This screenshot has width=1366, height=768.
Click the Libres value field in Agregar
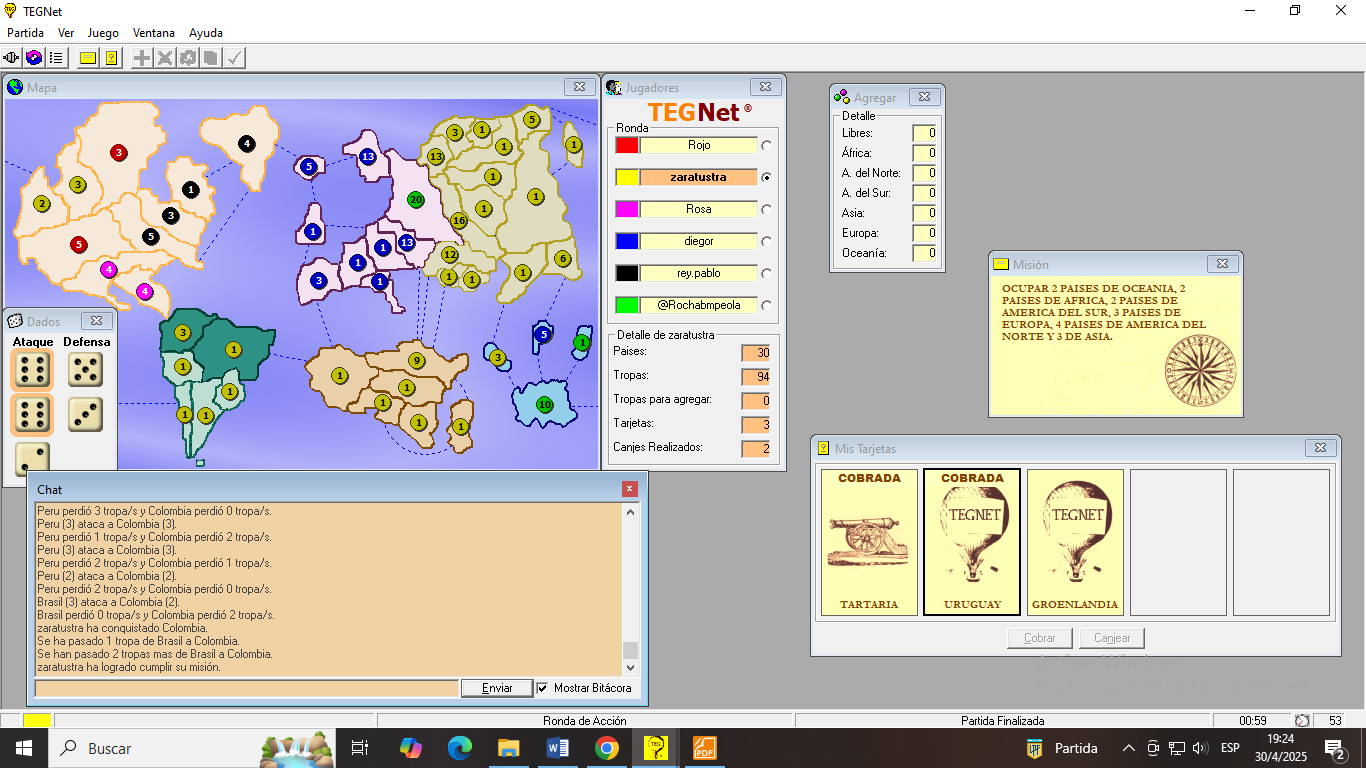925,133
